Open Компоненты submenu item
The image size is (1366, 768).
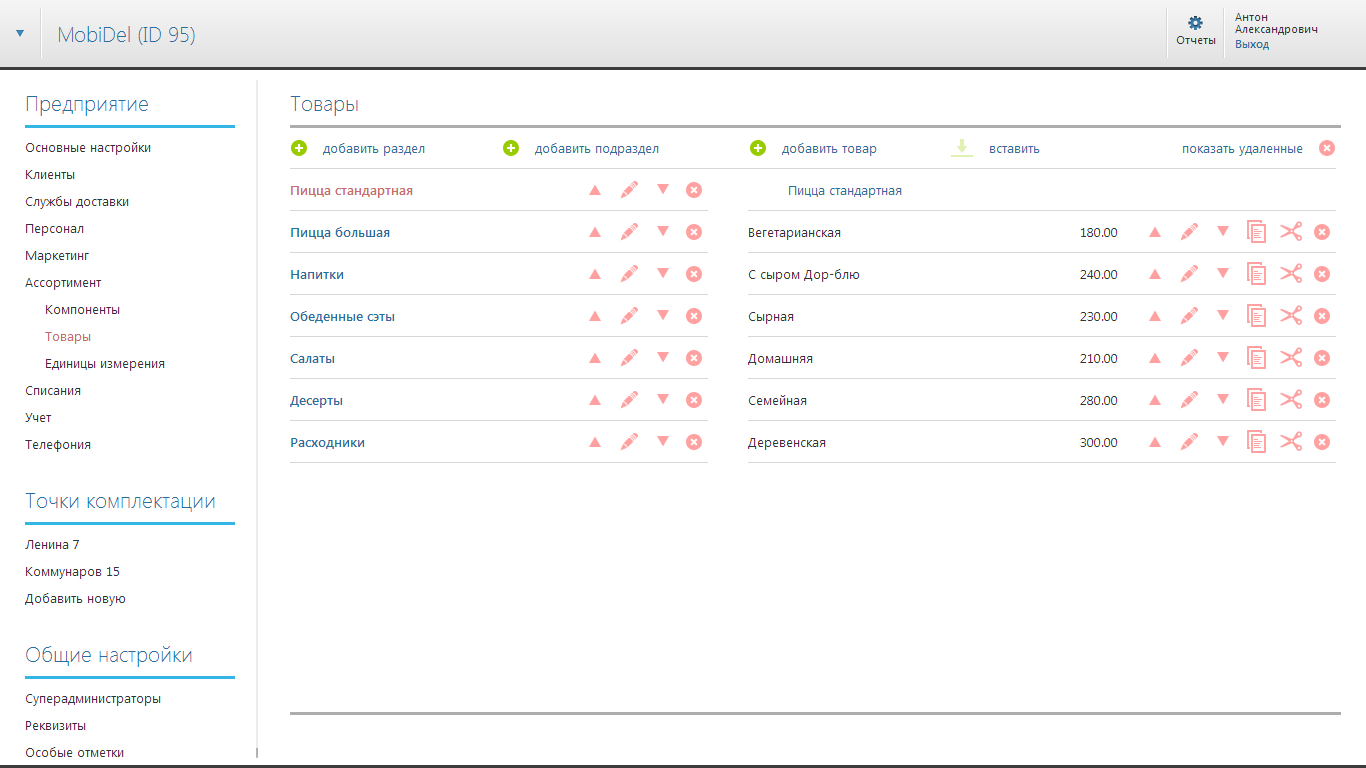pos(82,310)
